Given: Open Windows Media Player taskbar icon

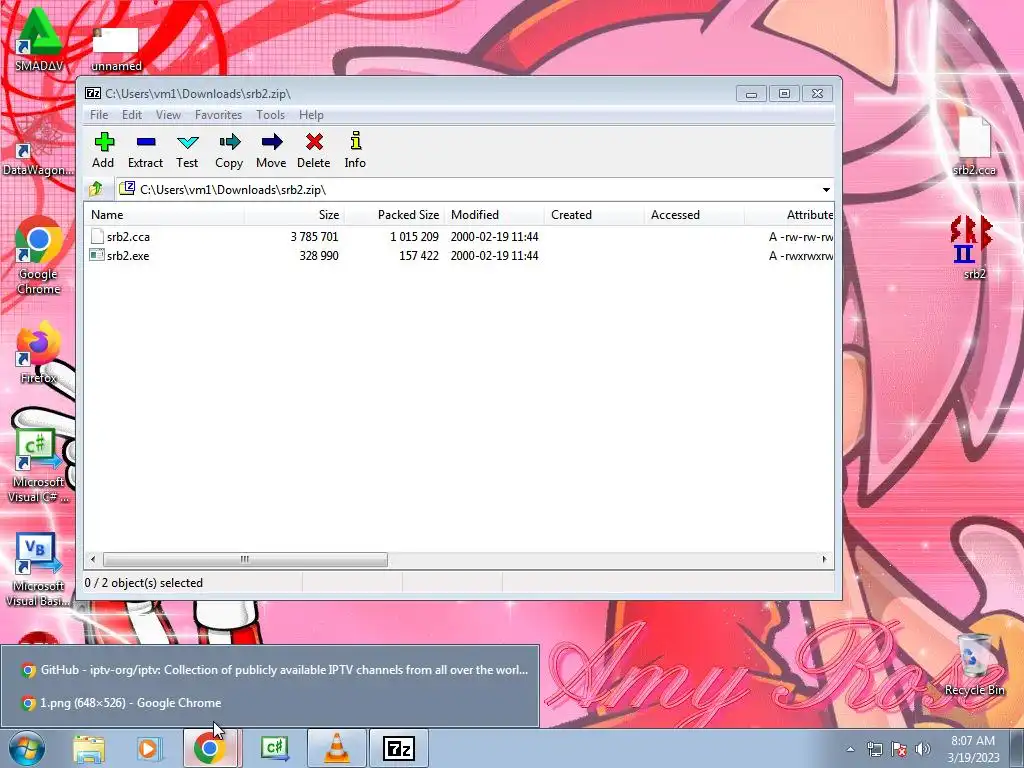Looking at the screenshot, I should pos(148,748).
